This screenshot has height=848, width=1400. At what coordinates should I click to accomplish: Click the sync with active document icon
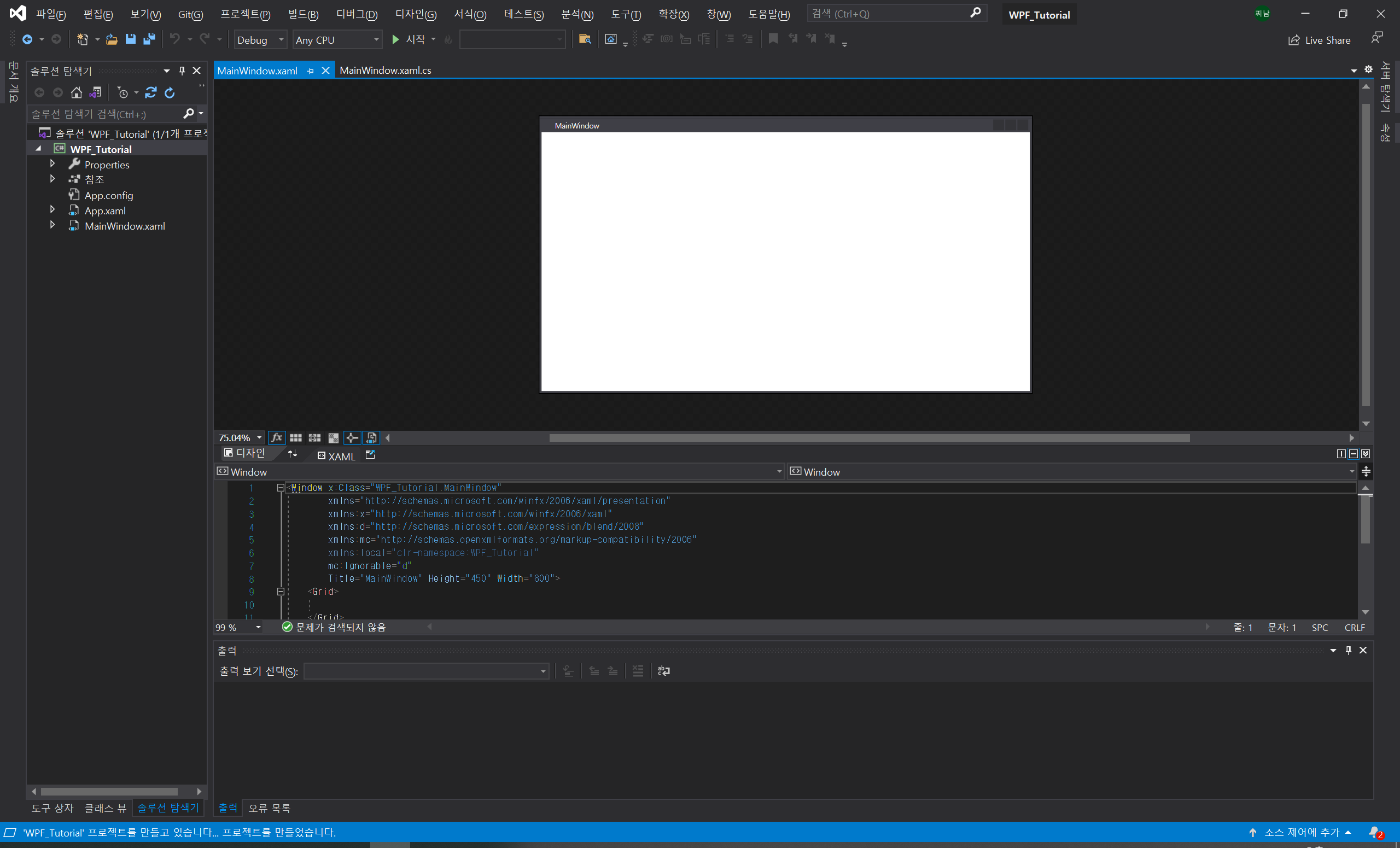(150, 92)
